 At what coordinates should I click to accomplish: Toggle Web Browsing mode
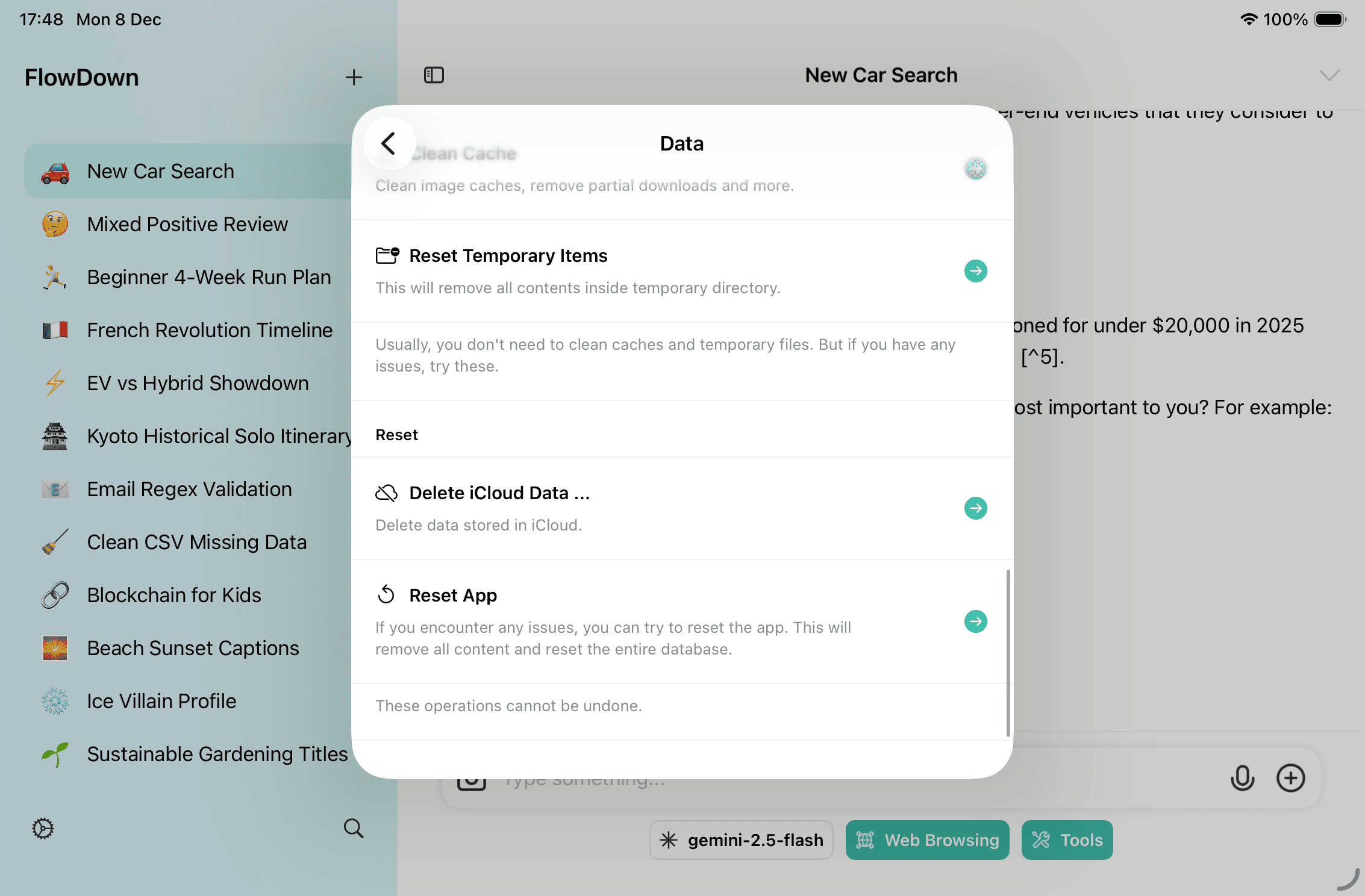click(x=927, y=840)
